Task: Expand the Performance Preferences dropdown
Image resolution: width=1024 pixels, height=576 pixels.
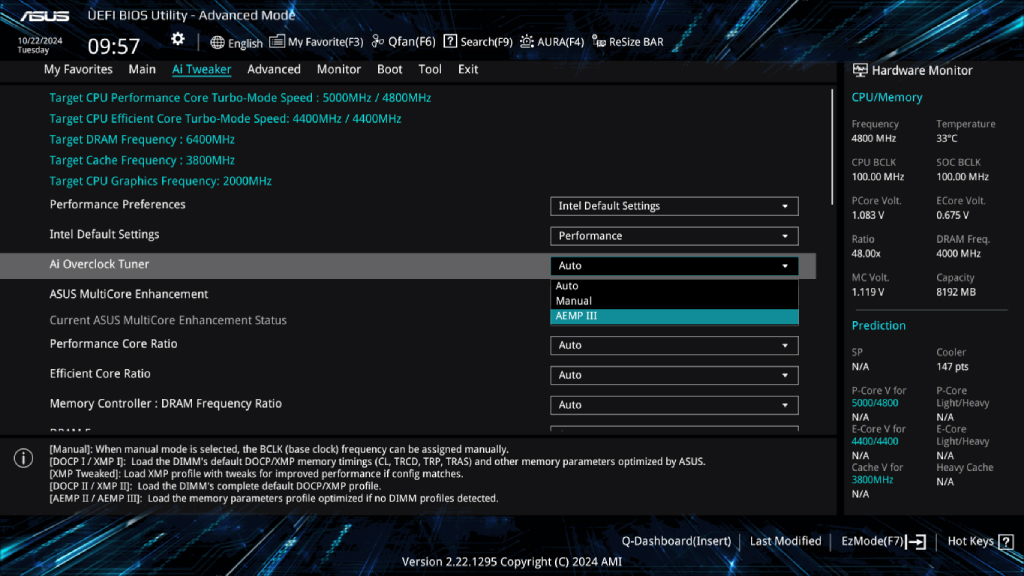Action: point(674,206)
